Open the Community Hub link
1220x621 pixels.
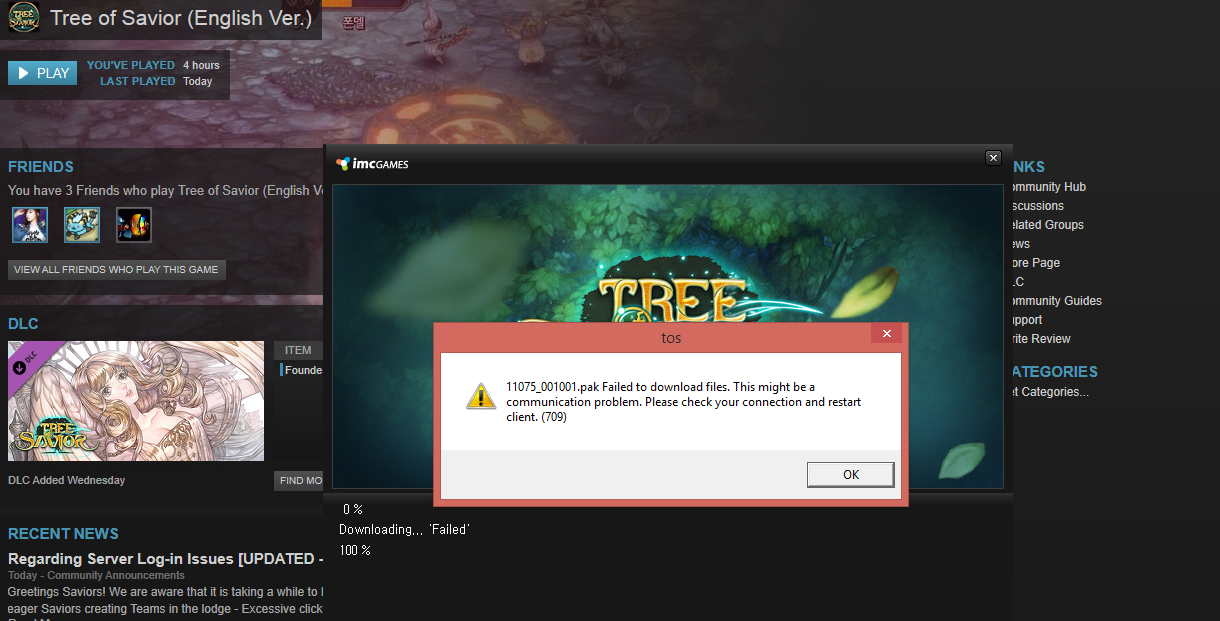coord(1048,187)
